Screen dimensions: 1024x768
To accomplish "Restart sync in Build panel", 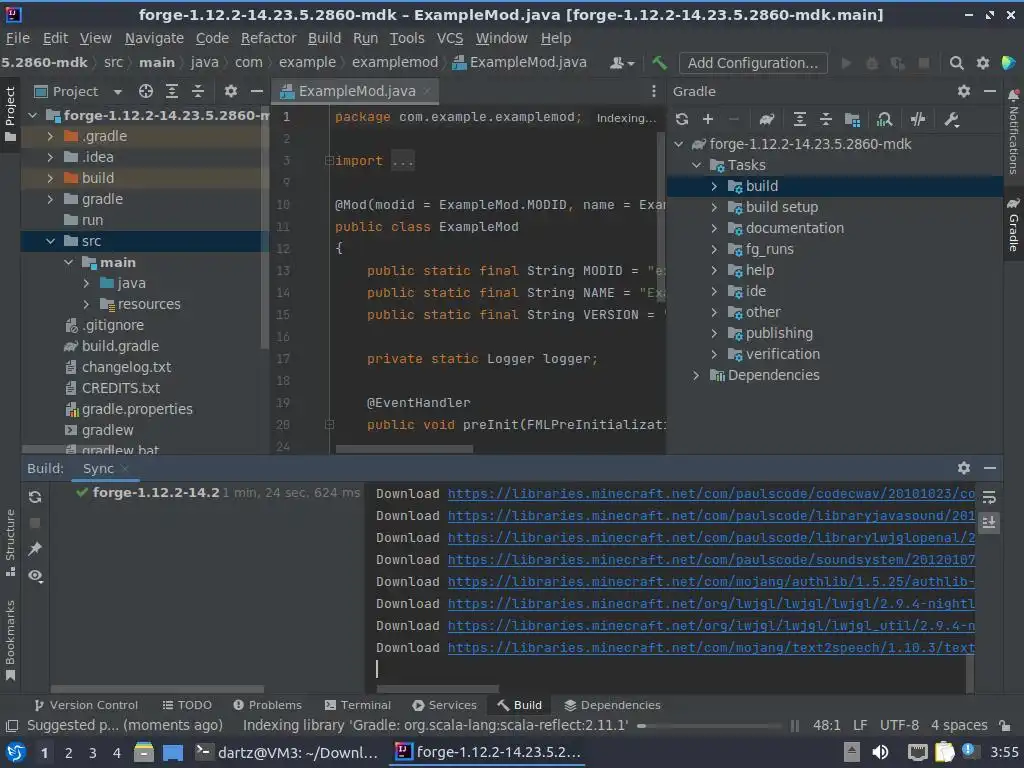I will pos(35,497).
